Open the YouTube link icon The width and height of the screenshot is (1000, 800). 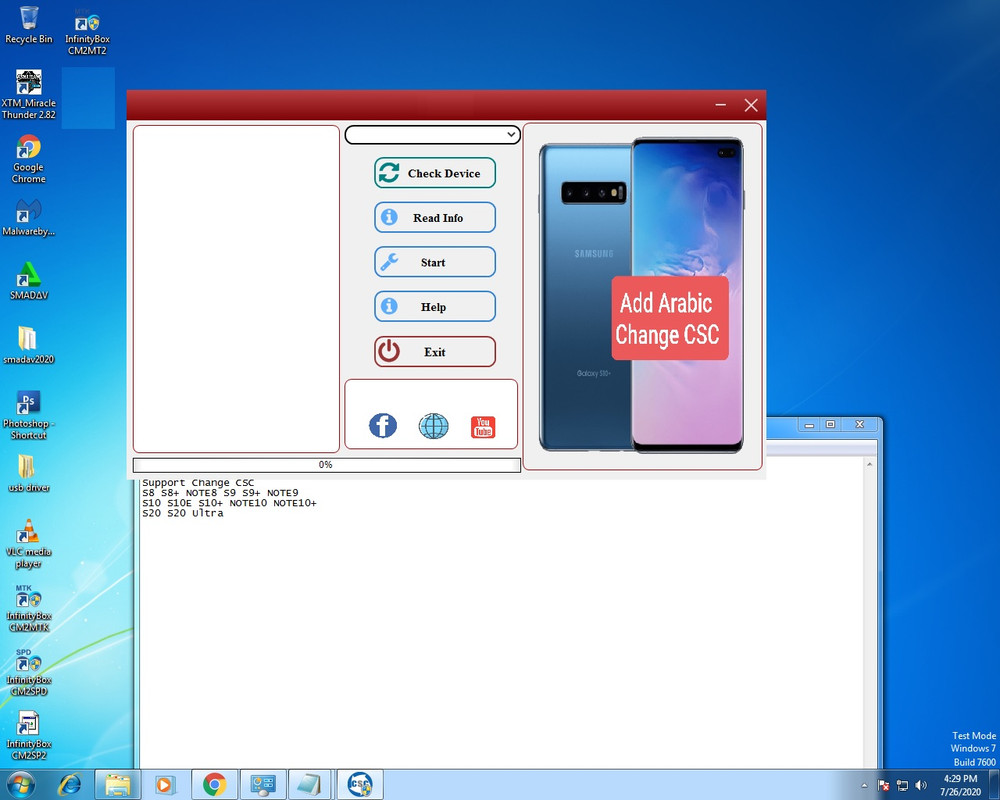(483, 427)
